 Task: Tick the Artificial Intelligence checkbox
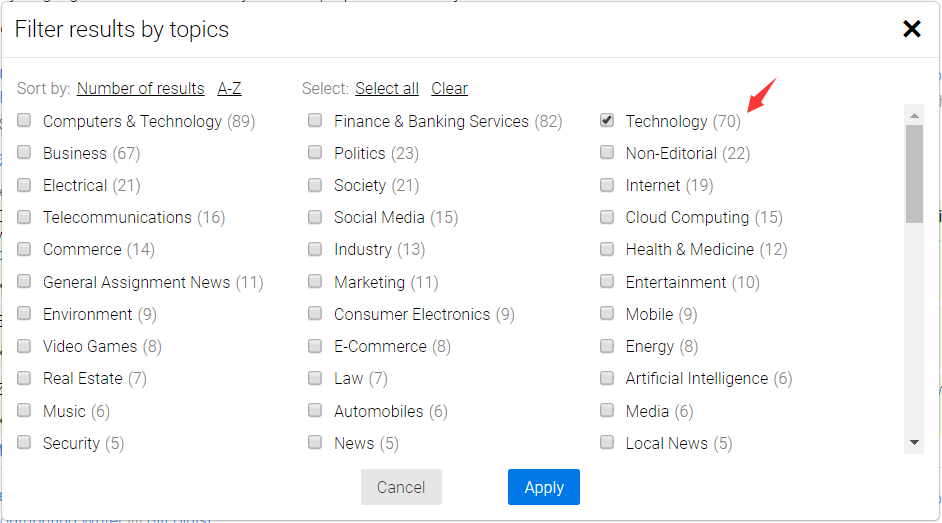click(x=607, y=378)
